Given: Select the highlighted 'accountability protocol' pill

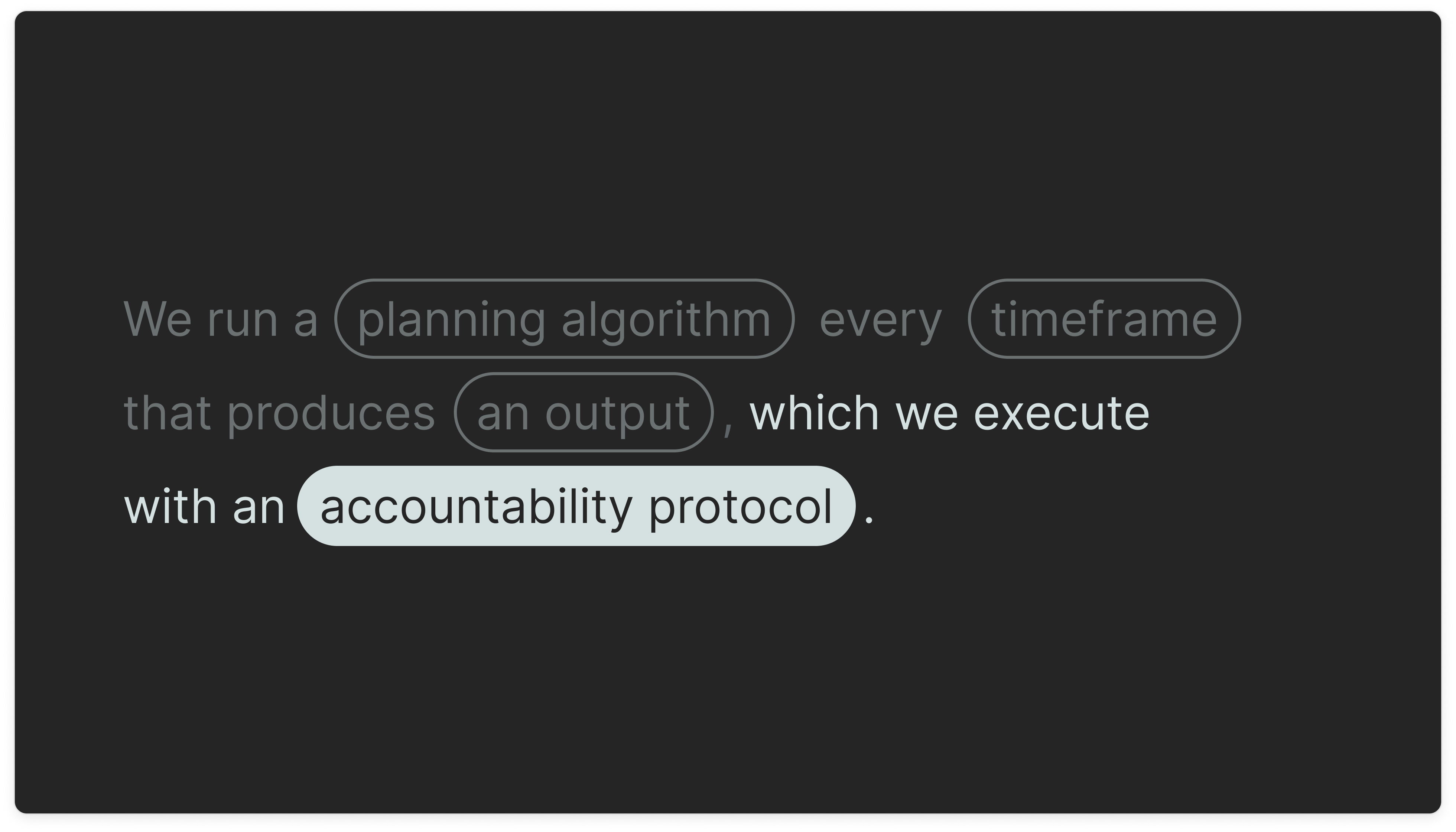Looking at the screenshot, I should [576, 506].
